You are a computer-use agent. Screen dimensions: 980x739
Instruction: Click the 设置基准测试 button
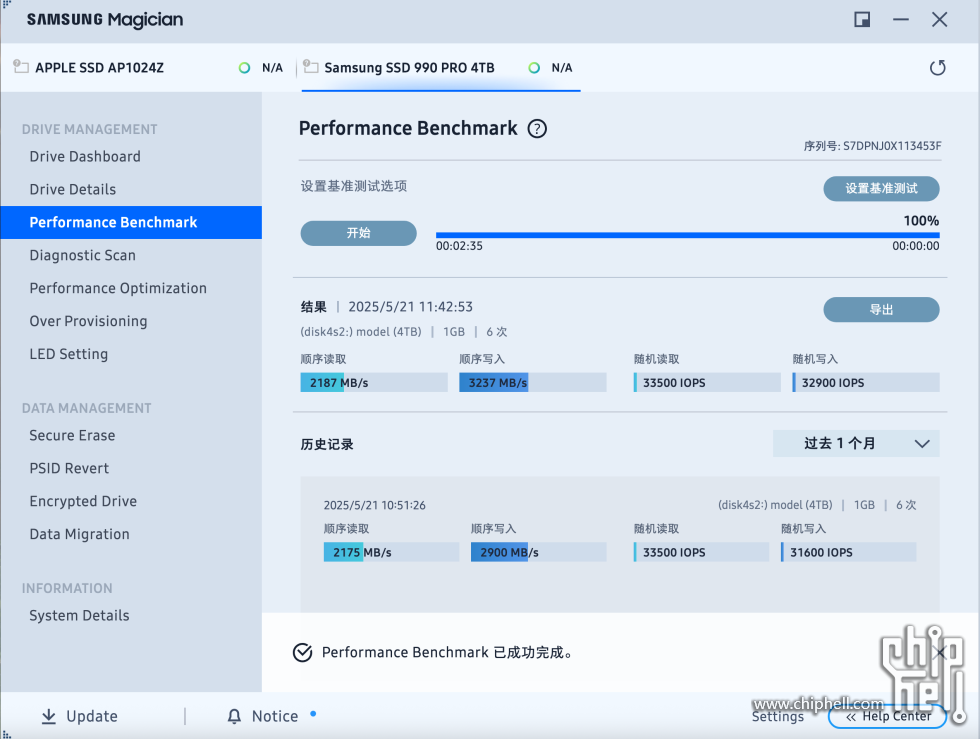[881, 189]
